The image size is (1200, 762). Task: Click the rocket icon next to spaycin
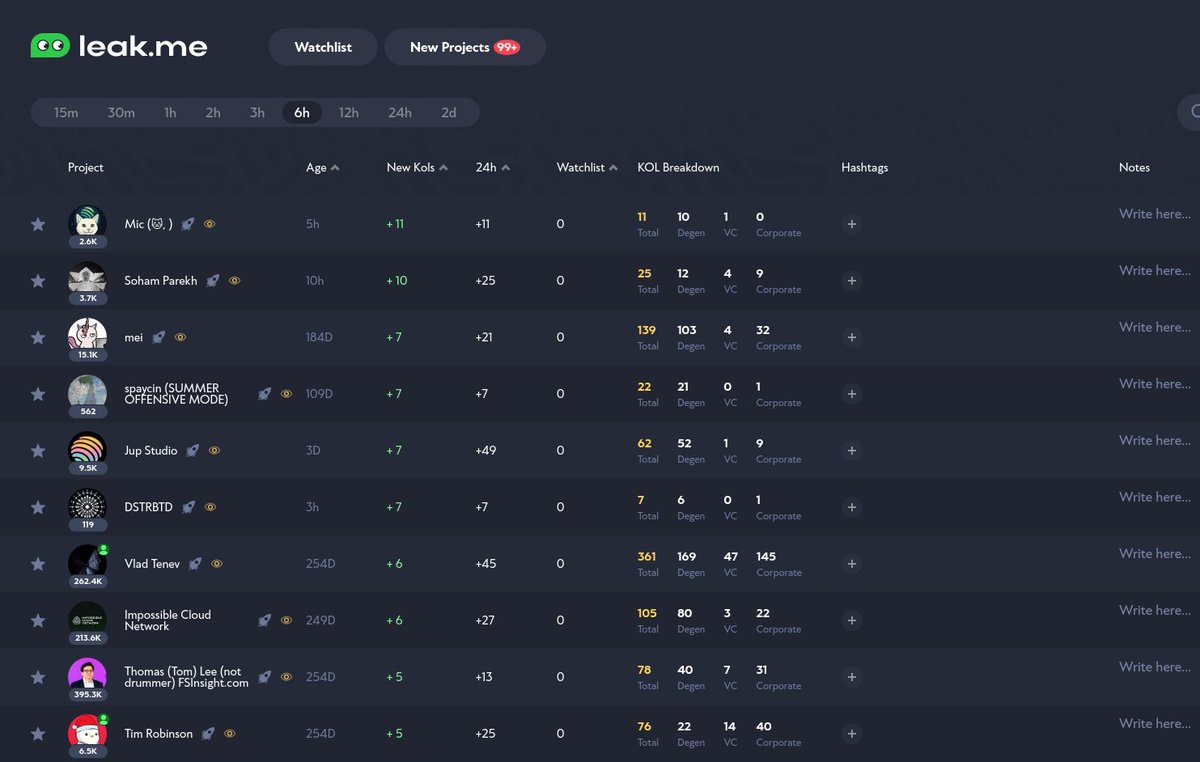tap(264, 394)
